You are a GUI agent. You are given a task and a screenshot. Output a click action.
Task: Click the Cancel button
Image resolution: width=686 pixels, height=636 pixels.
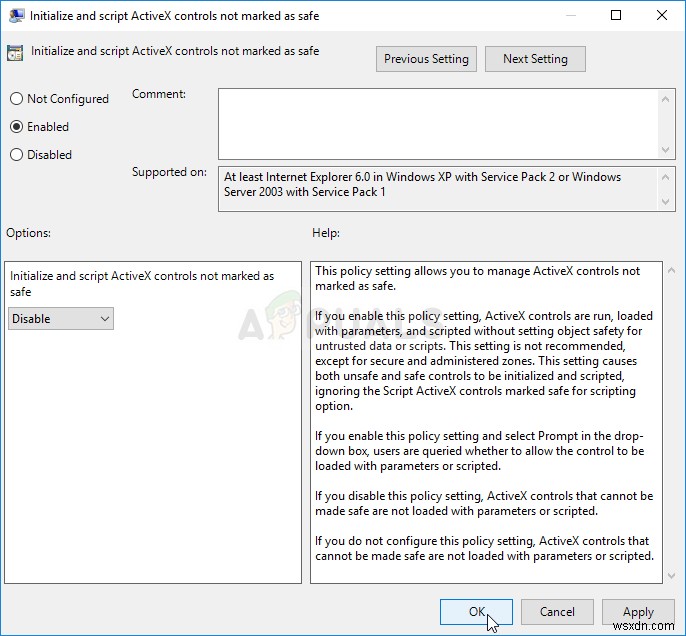click(557, 612)
